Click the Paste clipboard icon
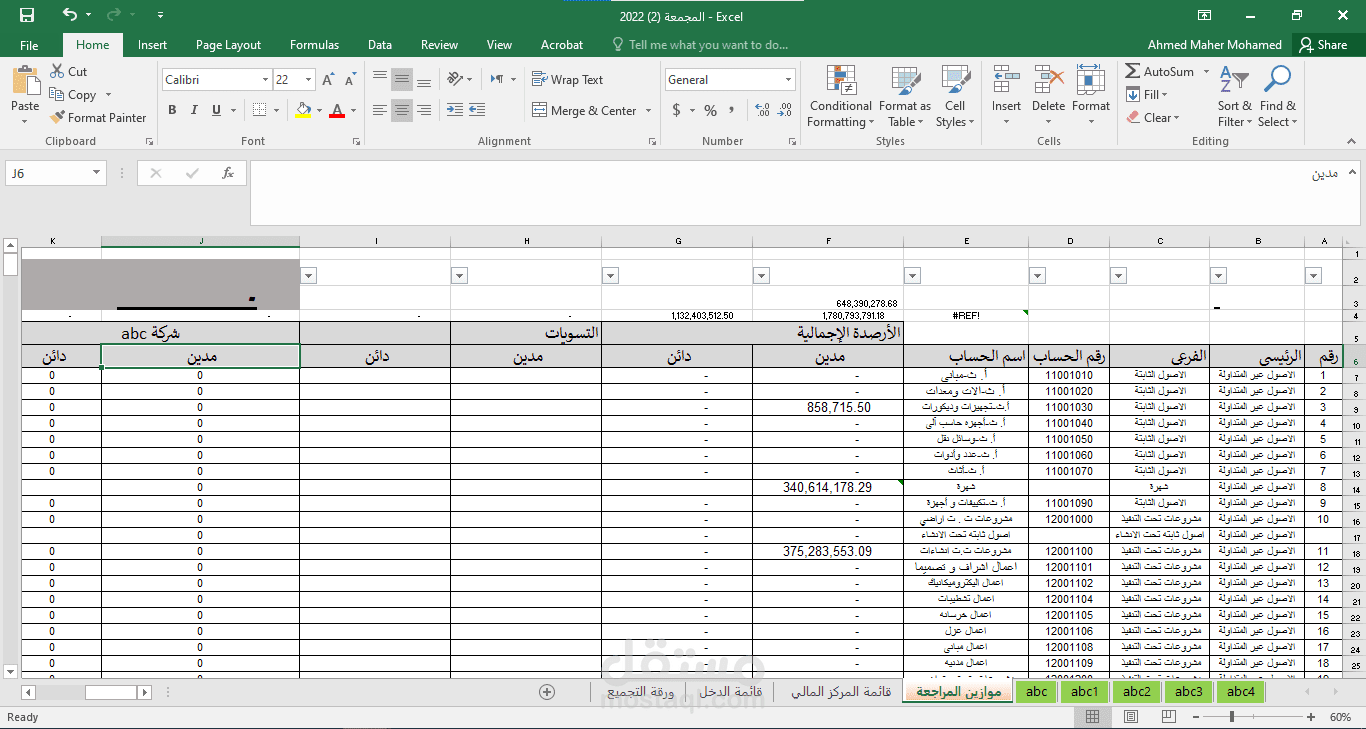This screenshot has height=729, width=1366. click(x=25, y=81)
